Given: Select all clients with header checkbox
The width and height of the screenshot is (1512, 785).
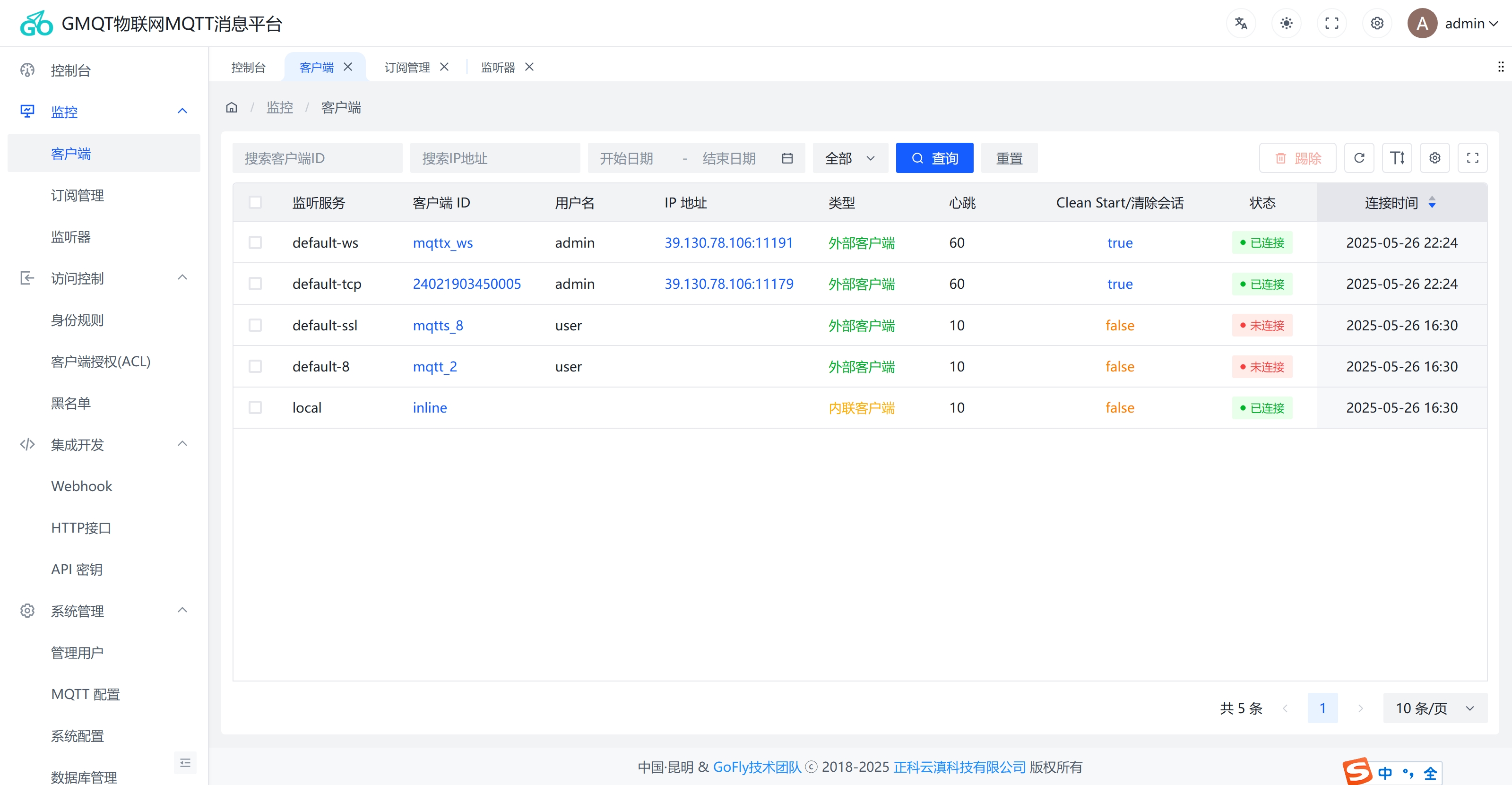Looking at the screenshot, I should (255, 202).
